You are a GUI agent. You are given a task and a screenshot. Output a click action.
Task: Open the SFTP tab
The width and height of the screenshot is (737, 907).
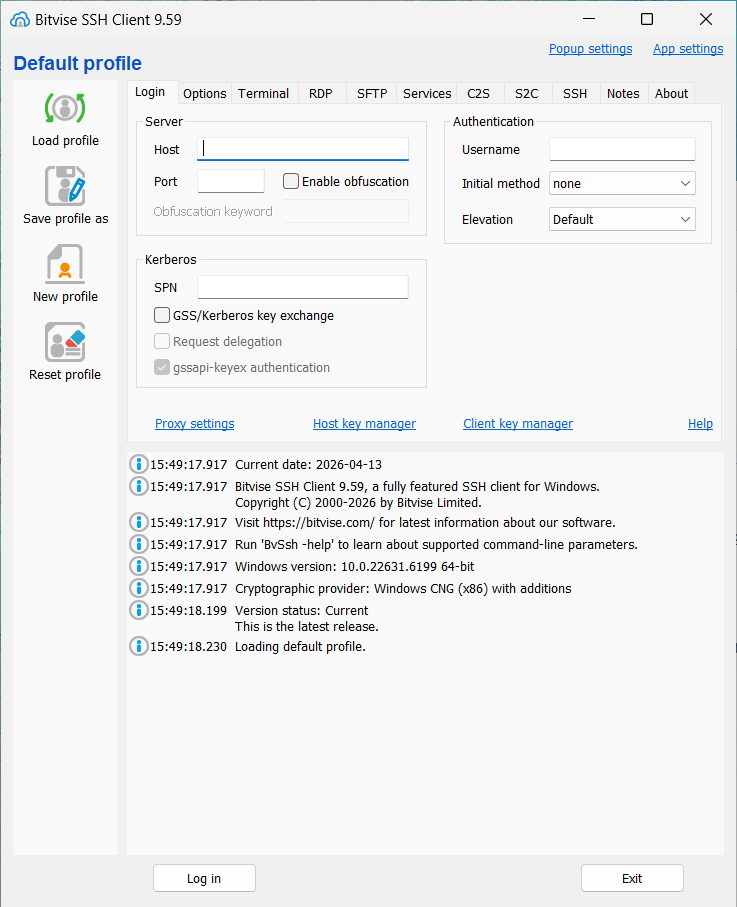(371, 94)
